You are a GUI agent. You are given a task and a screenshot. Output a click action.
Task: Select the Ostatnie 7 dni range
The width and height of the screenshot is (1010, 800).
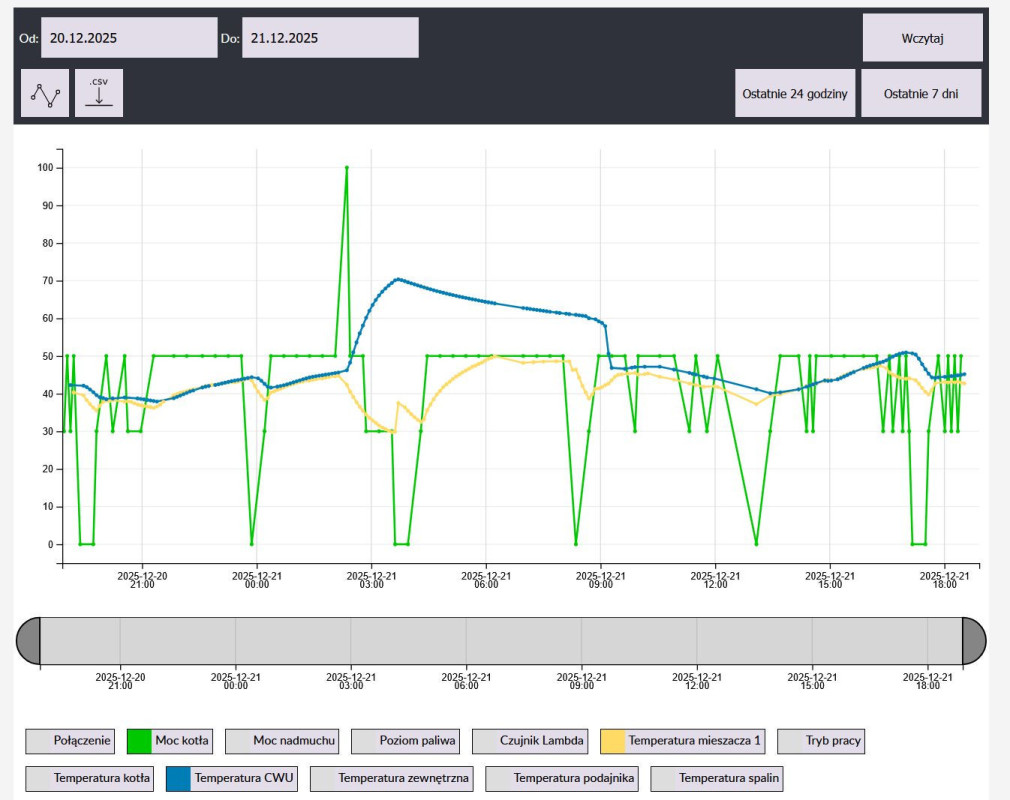(921, 94)
